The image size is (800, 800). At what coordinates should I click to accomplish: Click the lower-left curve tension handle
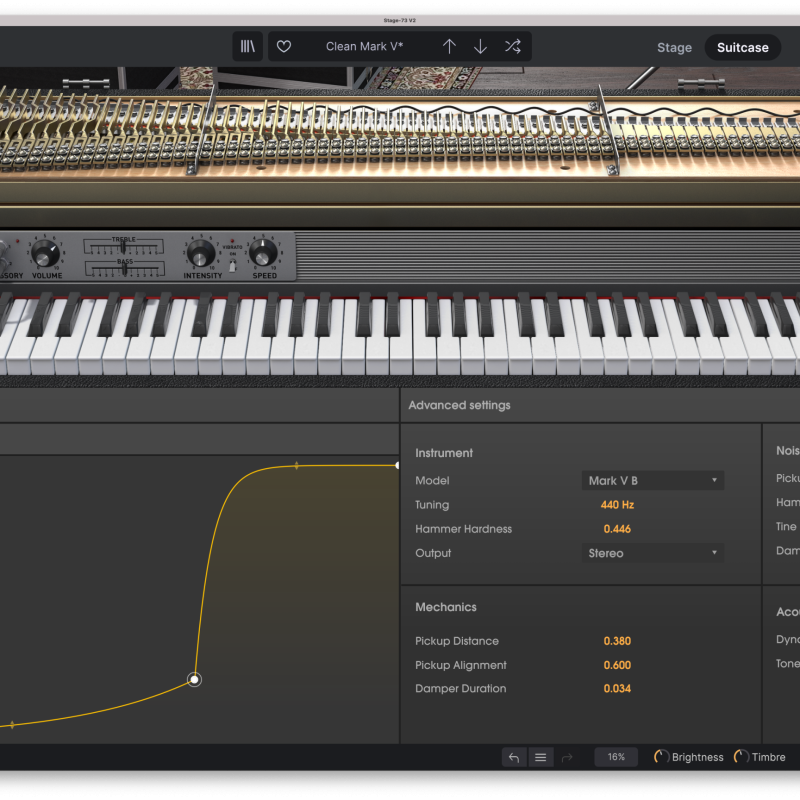tap(12, 724)
